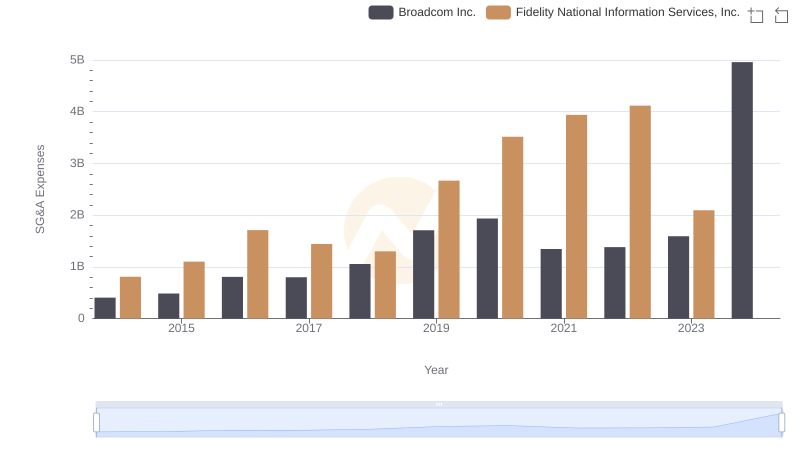Click the 5B y-axis label
Image resolution: width=800 pixels, height=461 pixels.
[x=77, y=60]
